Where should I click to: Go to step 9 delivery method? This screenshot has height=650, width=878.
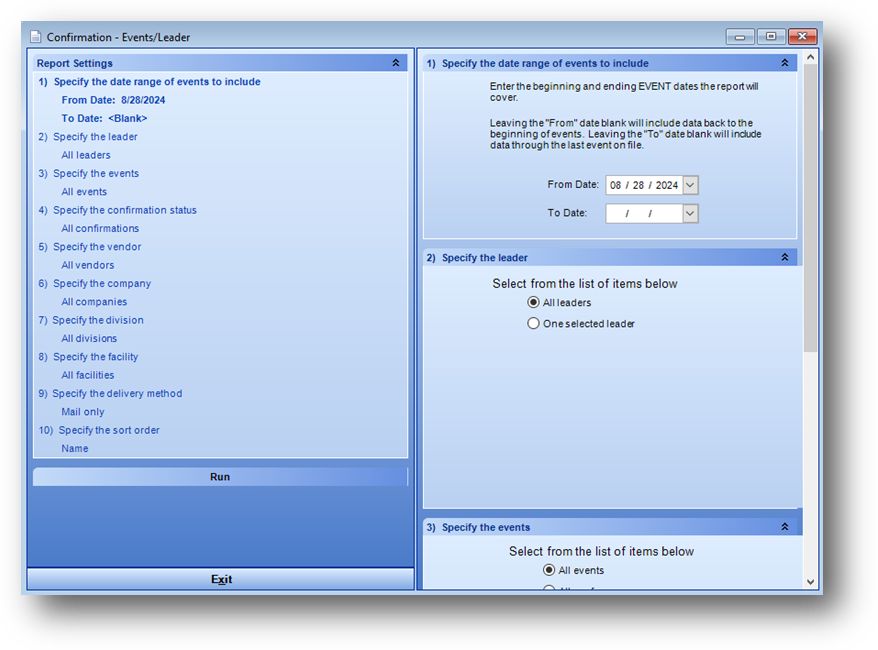(110, 394)
